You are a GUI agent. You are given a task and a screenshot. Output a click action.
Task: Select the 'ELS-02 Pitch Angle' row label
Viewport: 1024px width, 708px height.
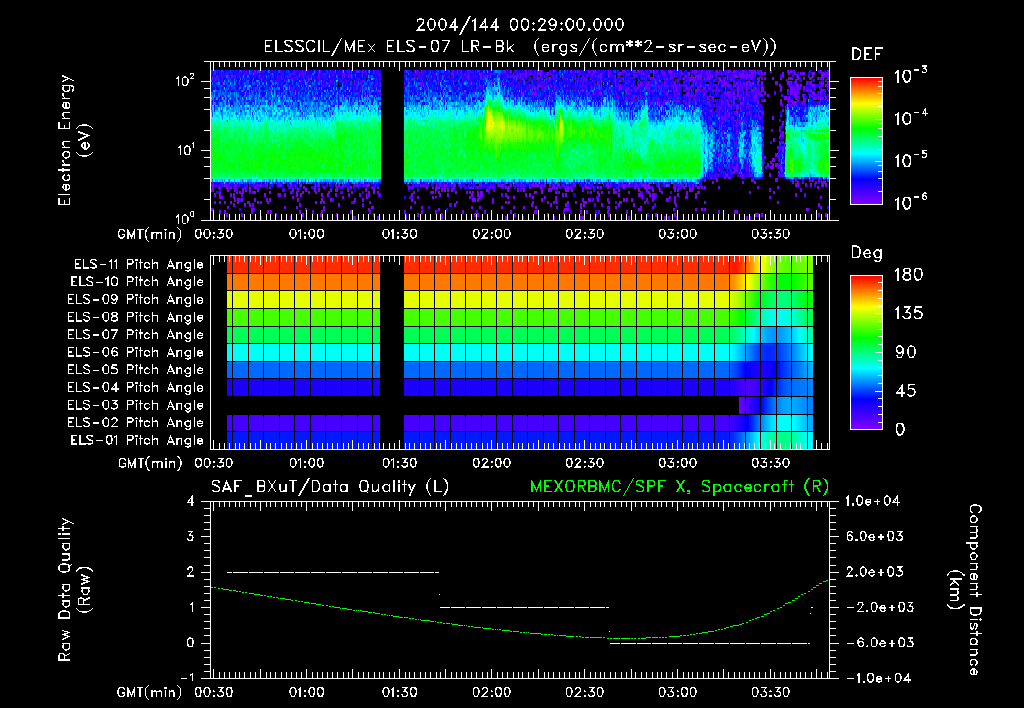point(136,423)
